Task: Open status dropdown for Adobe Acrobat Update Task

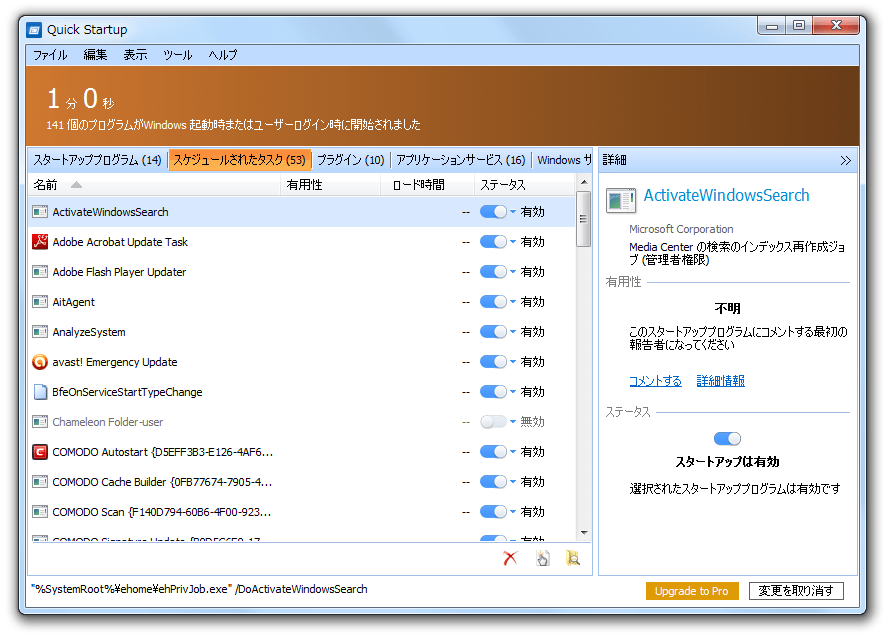Action: point(513,242)
